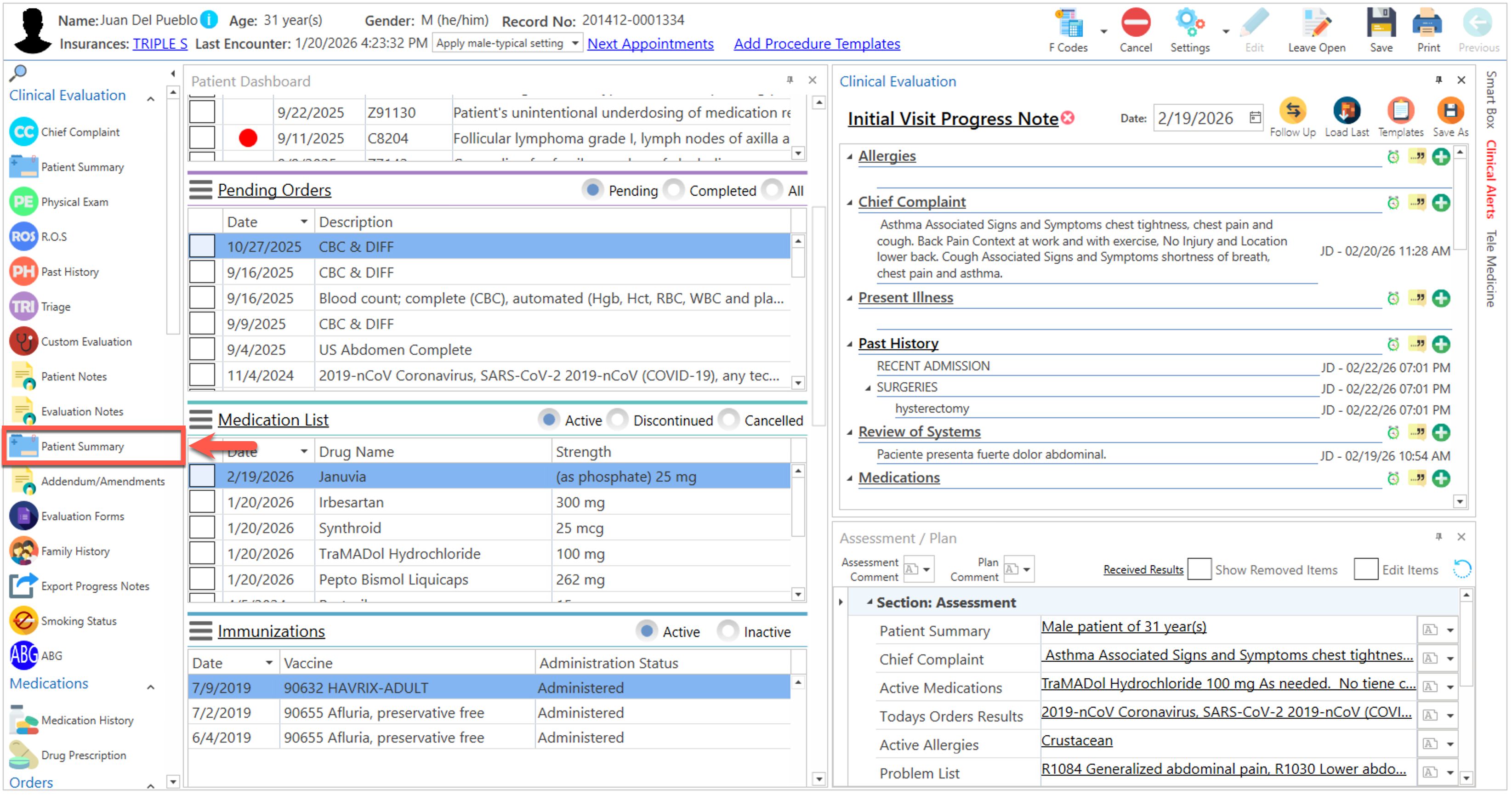This screenshot has width=1512, height=795.
Task: Select the Completed radio for Pending Orders
Action: click(x=674, y=190)
